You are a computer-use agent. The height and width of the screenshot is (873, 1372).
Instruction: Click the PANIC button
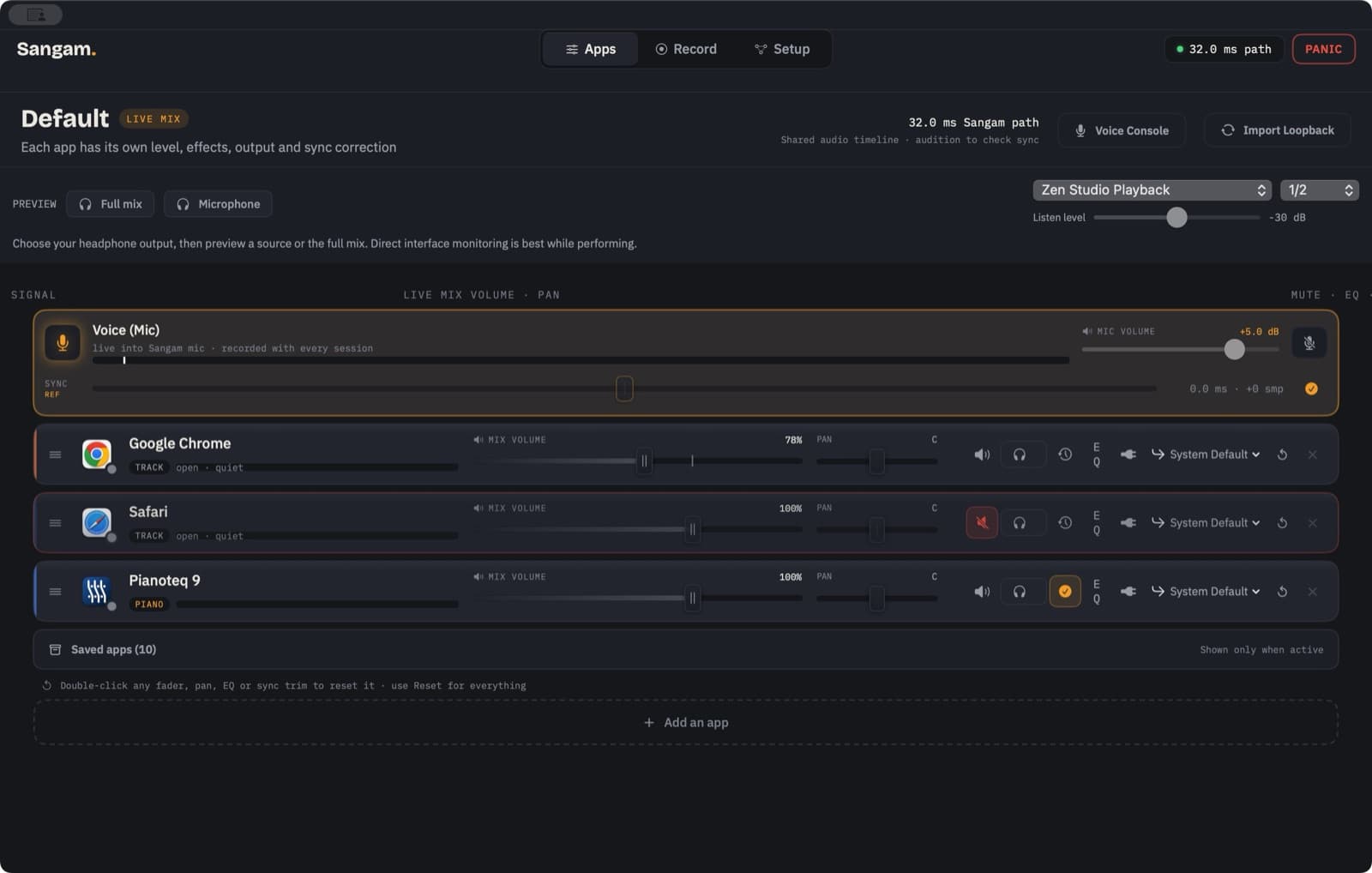pos(1323,49)
